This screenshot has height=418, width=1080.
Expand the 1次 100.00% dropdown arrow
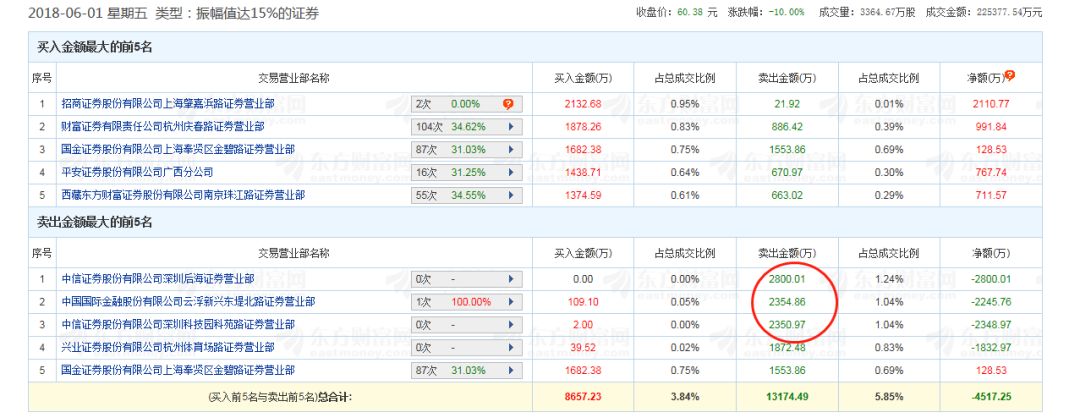[x=510, y=302]
